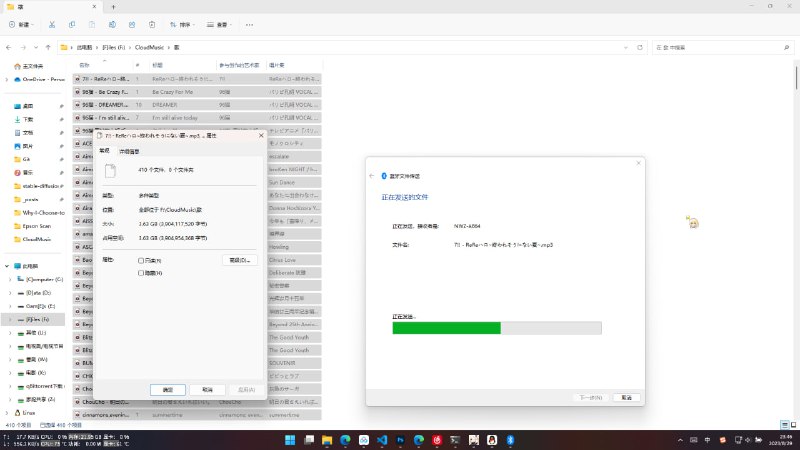Switch to large icons view in status bar

793,424
